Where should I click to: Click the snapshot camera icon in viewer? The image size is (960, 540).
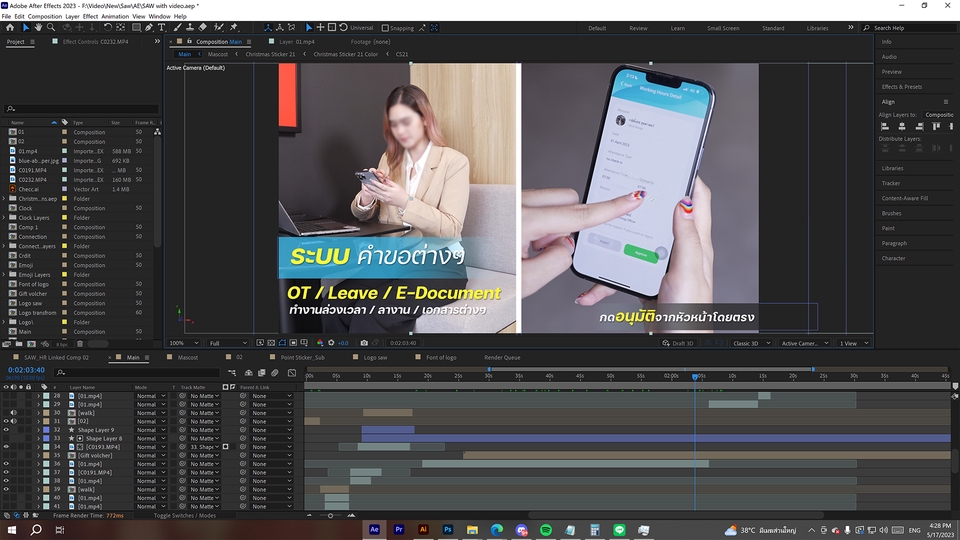tap(364, 343)
